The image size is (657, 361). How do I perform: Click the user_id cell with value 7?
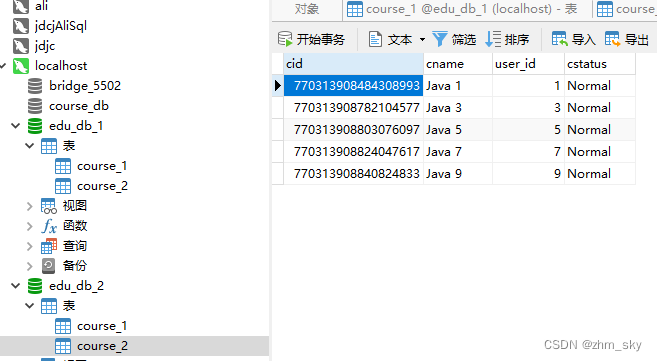pyautogui.click(x=528, y=152)
